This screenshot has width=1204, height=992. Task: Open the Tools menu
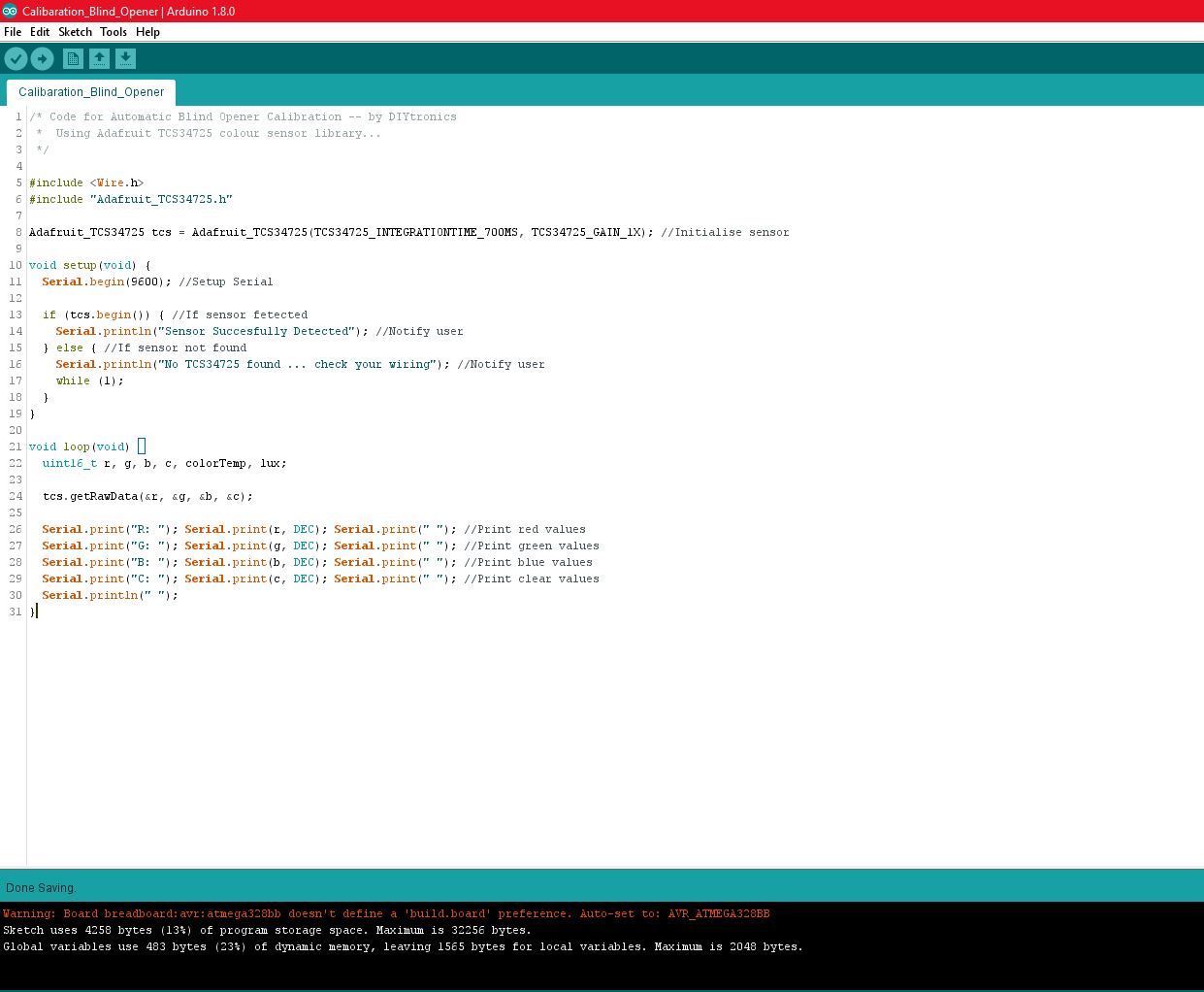click(x=114, y=31)
